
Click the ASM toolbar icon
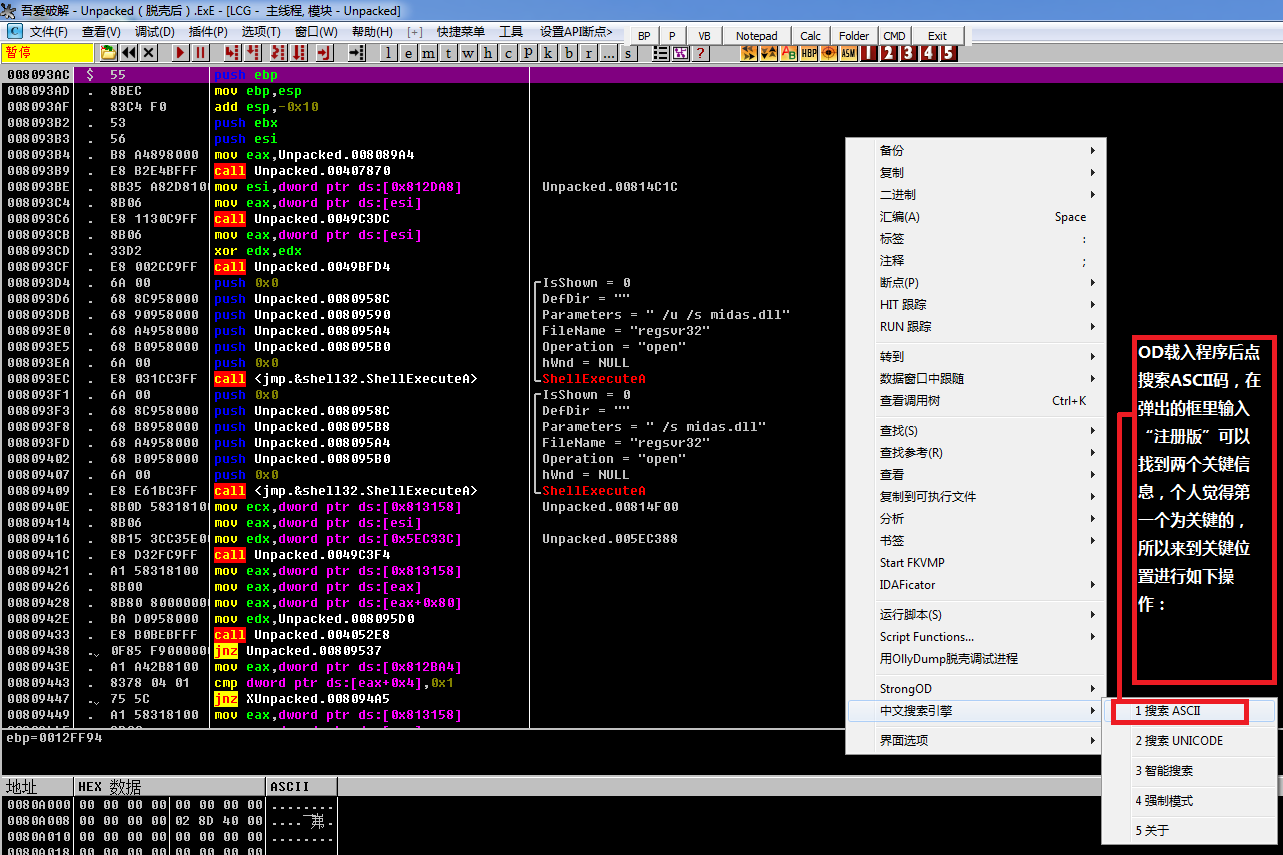849,53
